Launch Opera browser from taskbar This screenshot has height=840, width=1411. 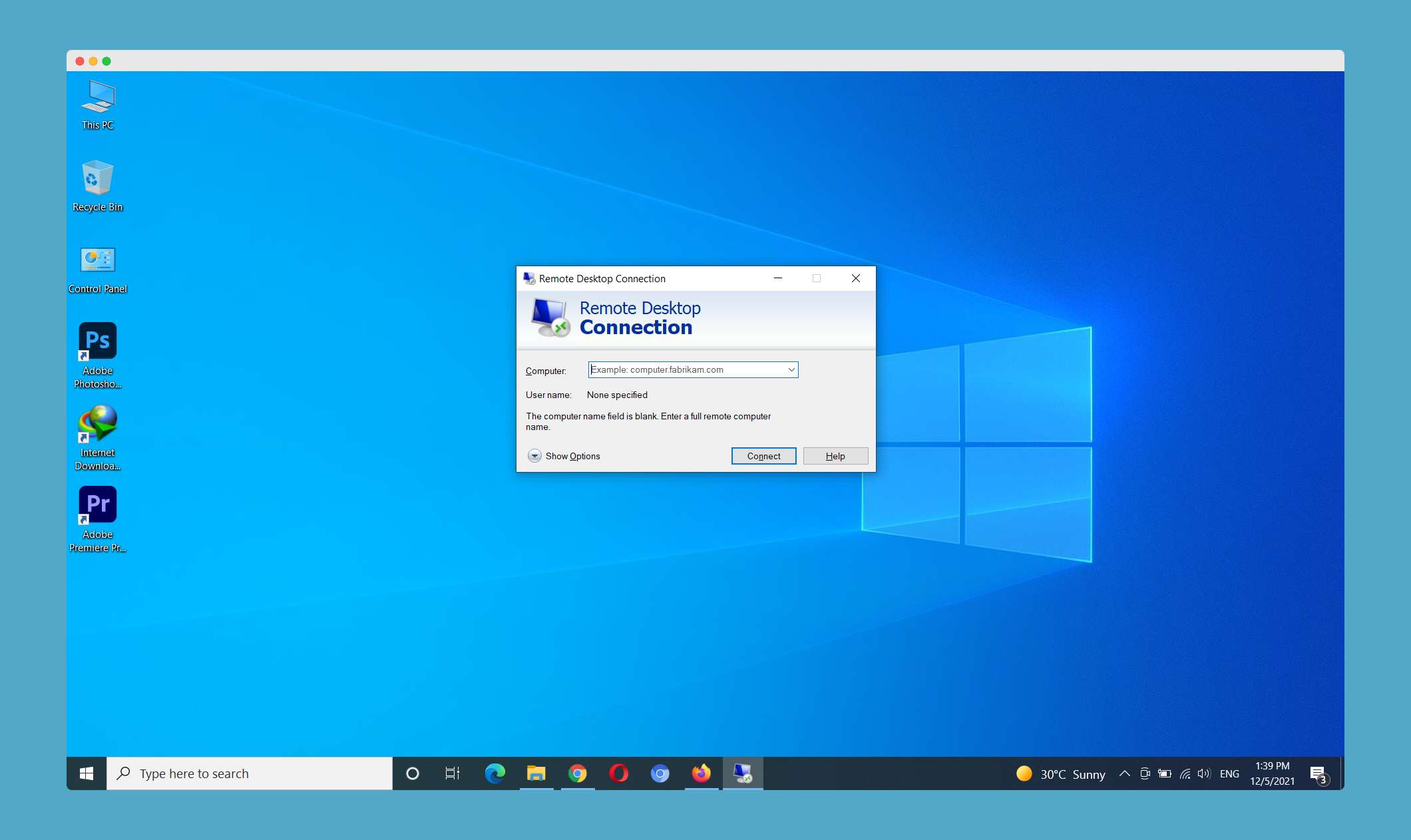point(619,773)
